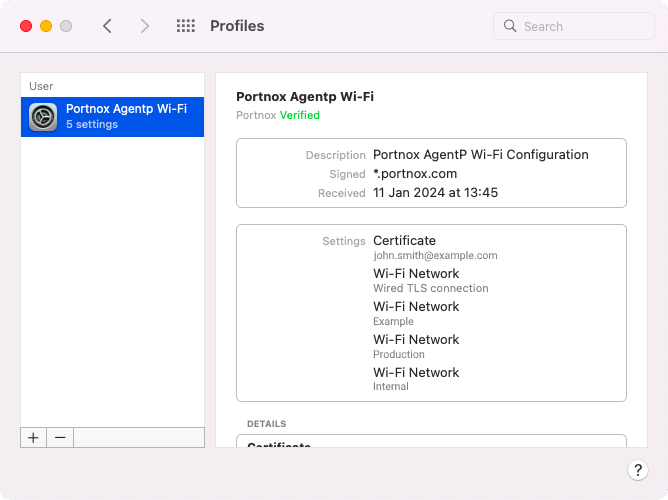Click the 5 settings subtitle

tap(92, 124)
